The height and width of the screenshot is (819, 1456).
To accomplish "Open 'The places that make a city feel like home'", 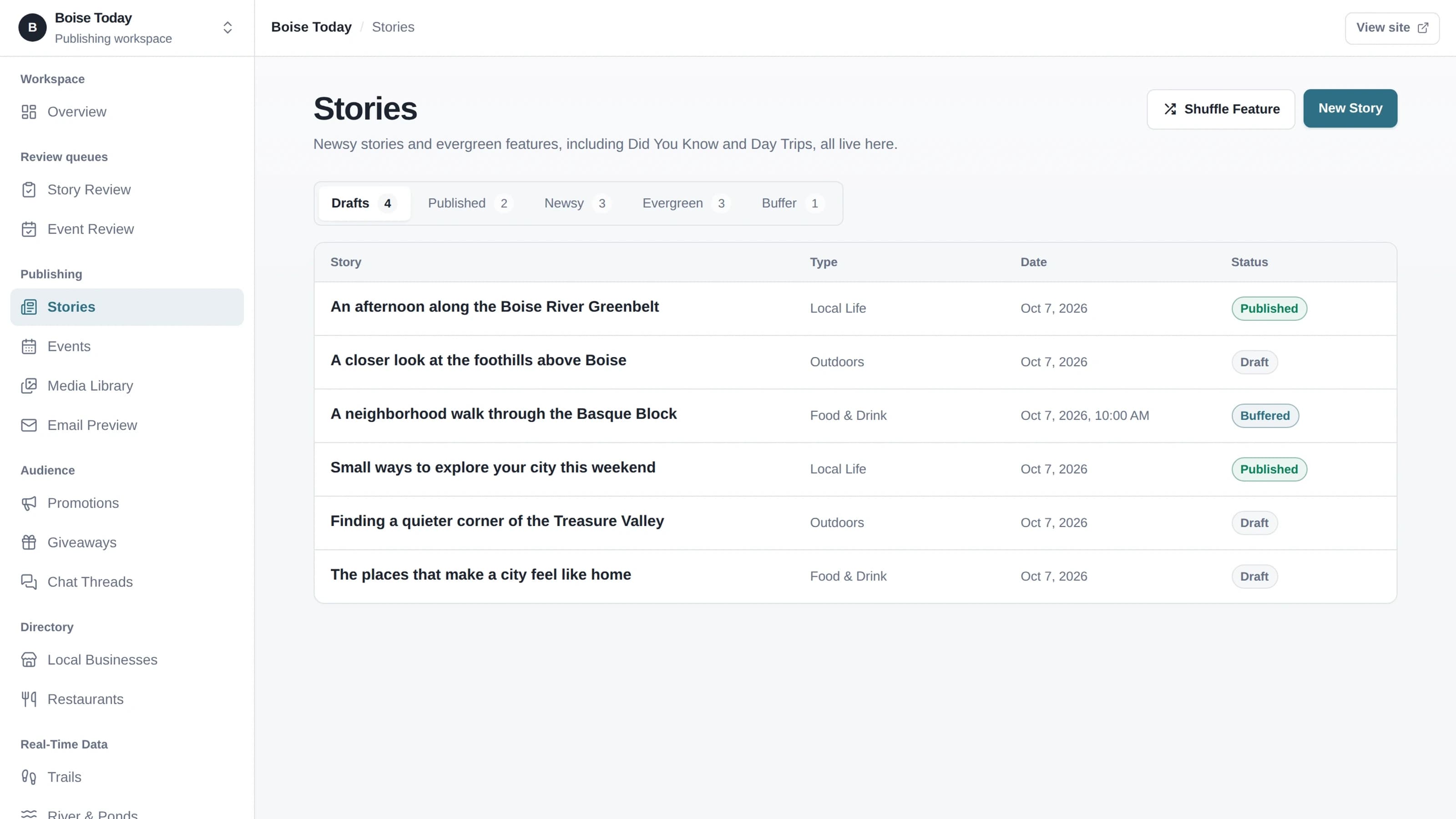I will pyautogui.click(x=480, y=575).
